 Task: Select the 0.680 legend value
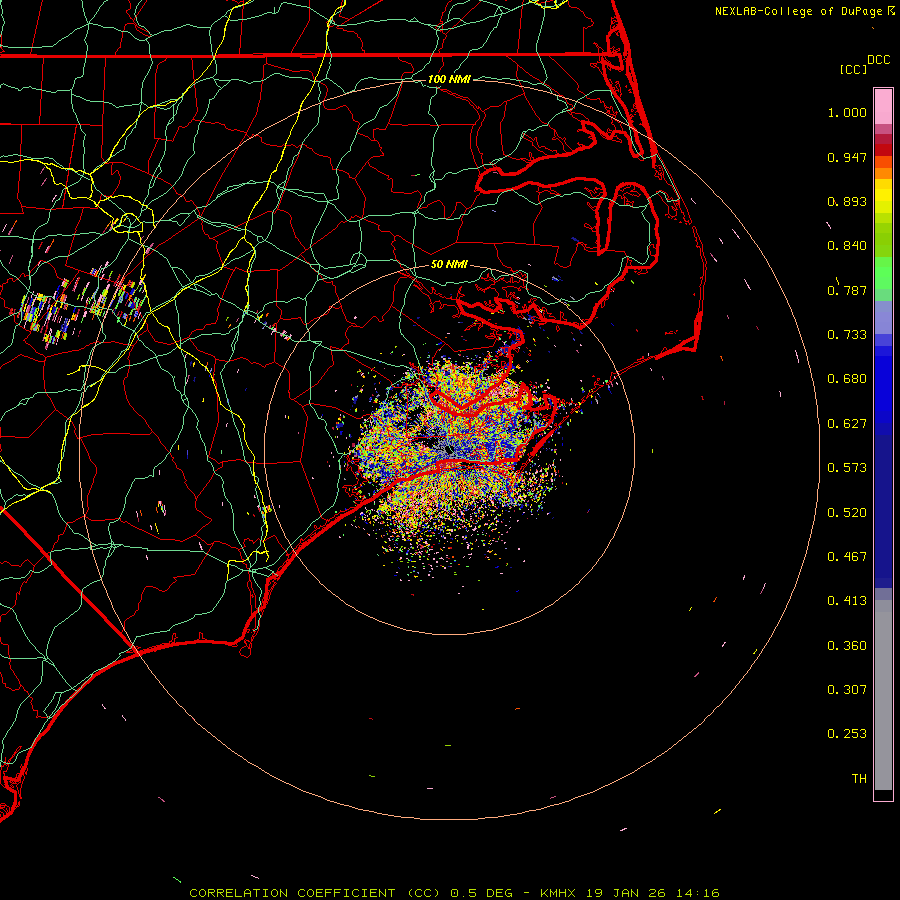click(x=847, y=379)
